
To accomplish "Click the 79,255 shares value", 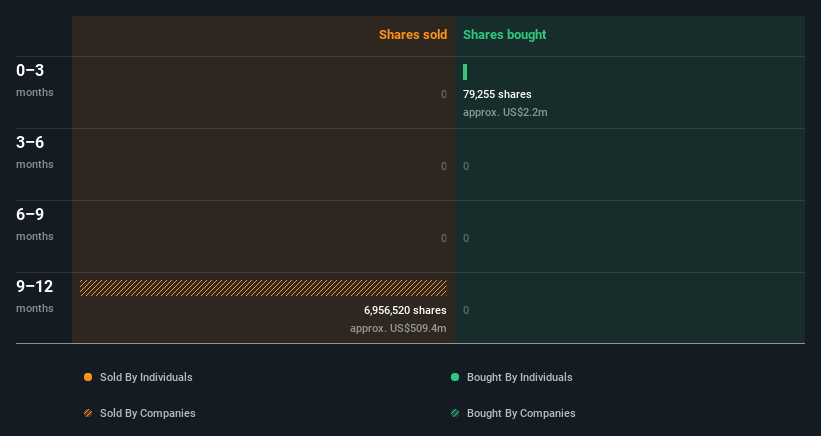I will pyautogui.click(x=497, y=94).
